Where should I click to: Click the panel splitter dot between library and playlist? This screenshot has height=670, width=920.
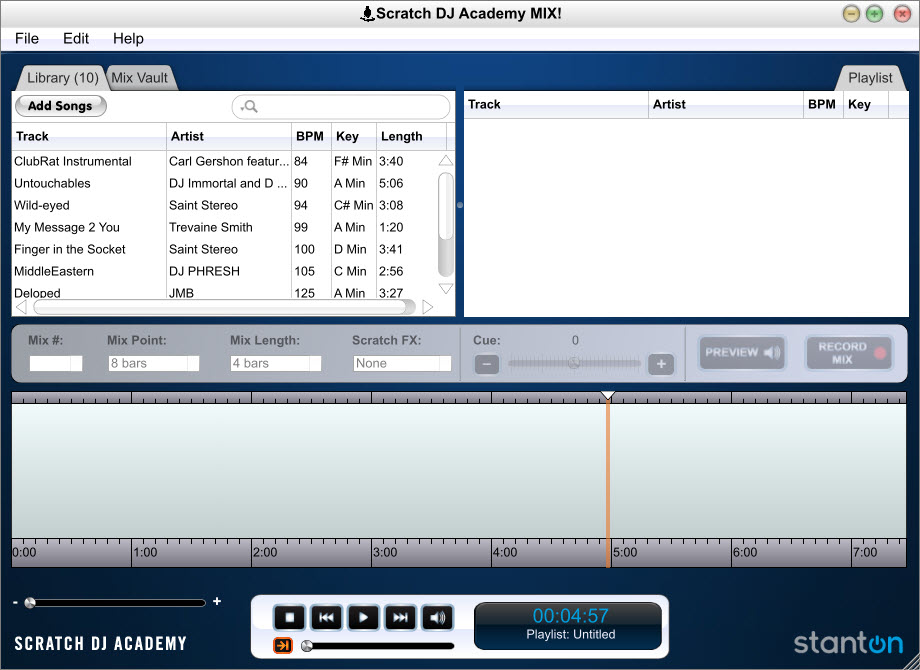tap(459, 205)
